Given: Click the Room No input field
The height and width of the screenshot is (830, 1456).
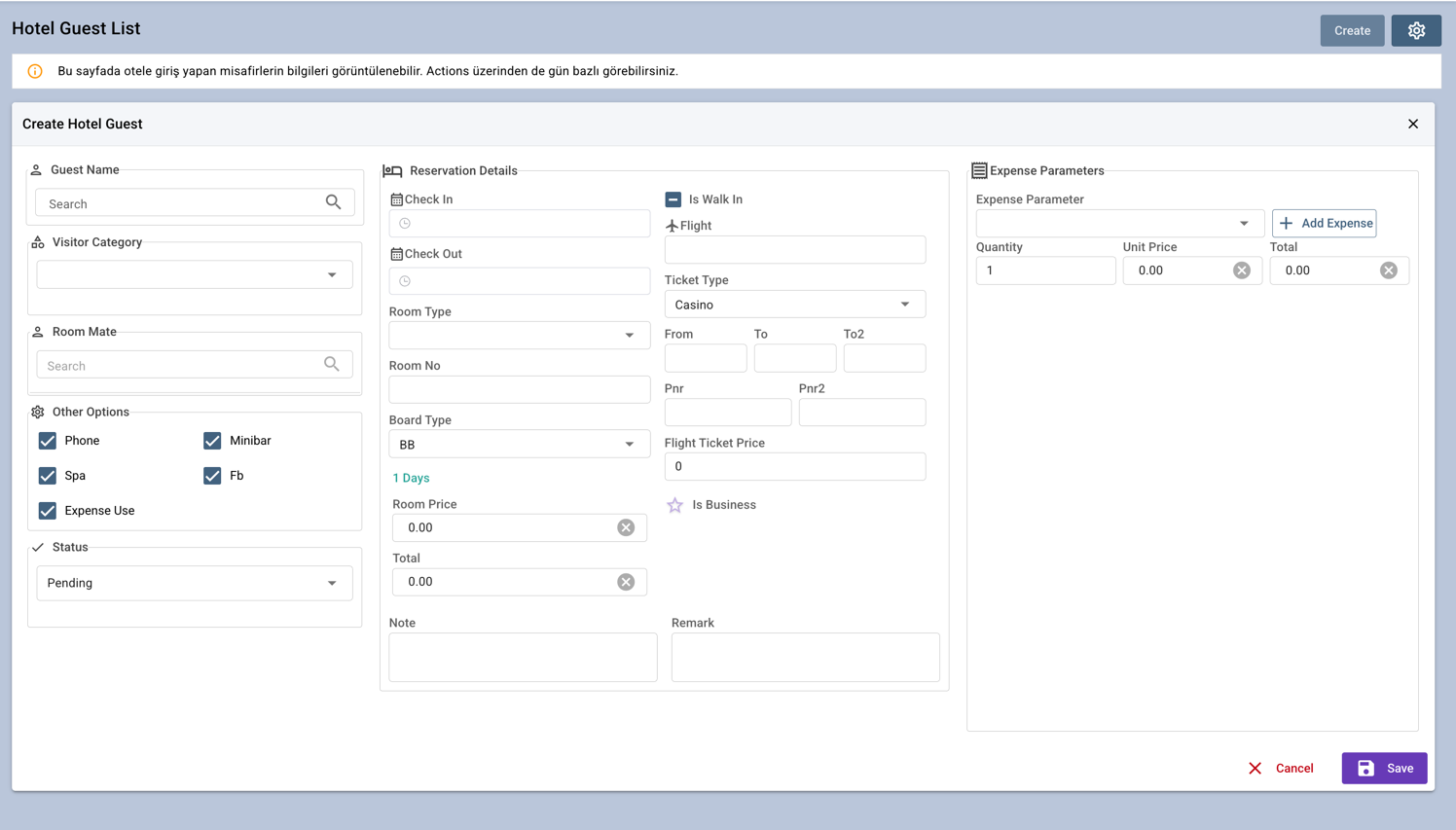Looking at the screenshot, I should point(519,389).
